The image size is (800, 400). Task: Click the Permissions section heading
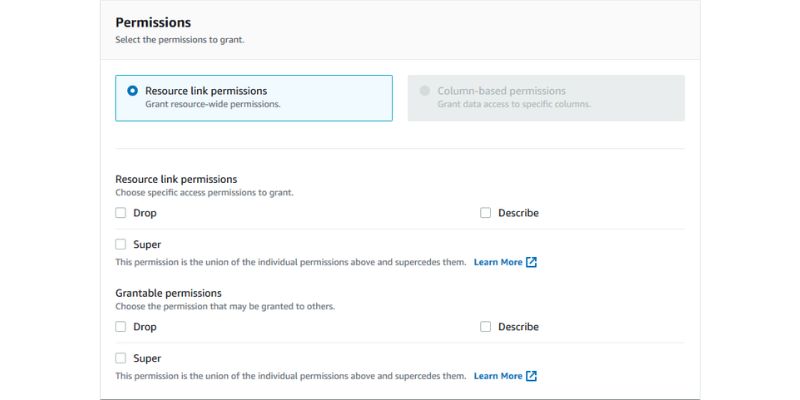[x=153, y=22]
